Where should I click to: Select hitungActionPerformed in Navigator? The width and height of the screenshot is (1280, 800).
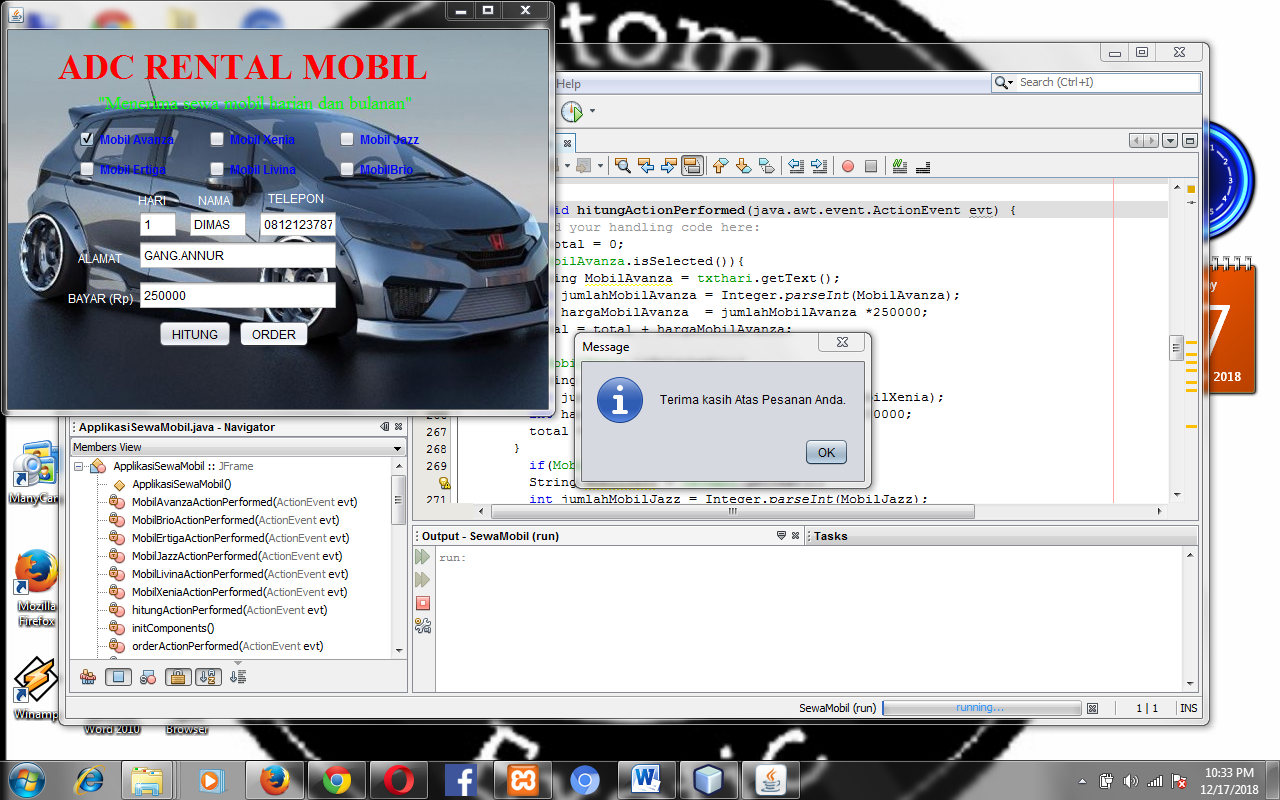(229, 610)
